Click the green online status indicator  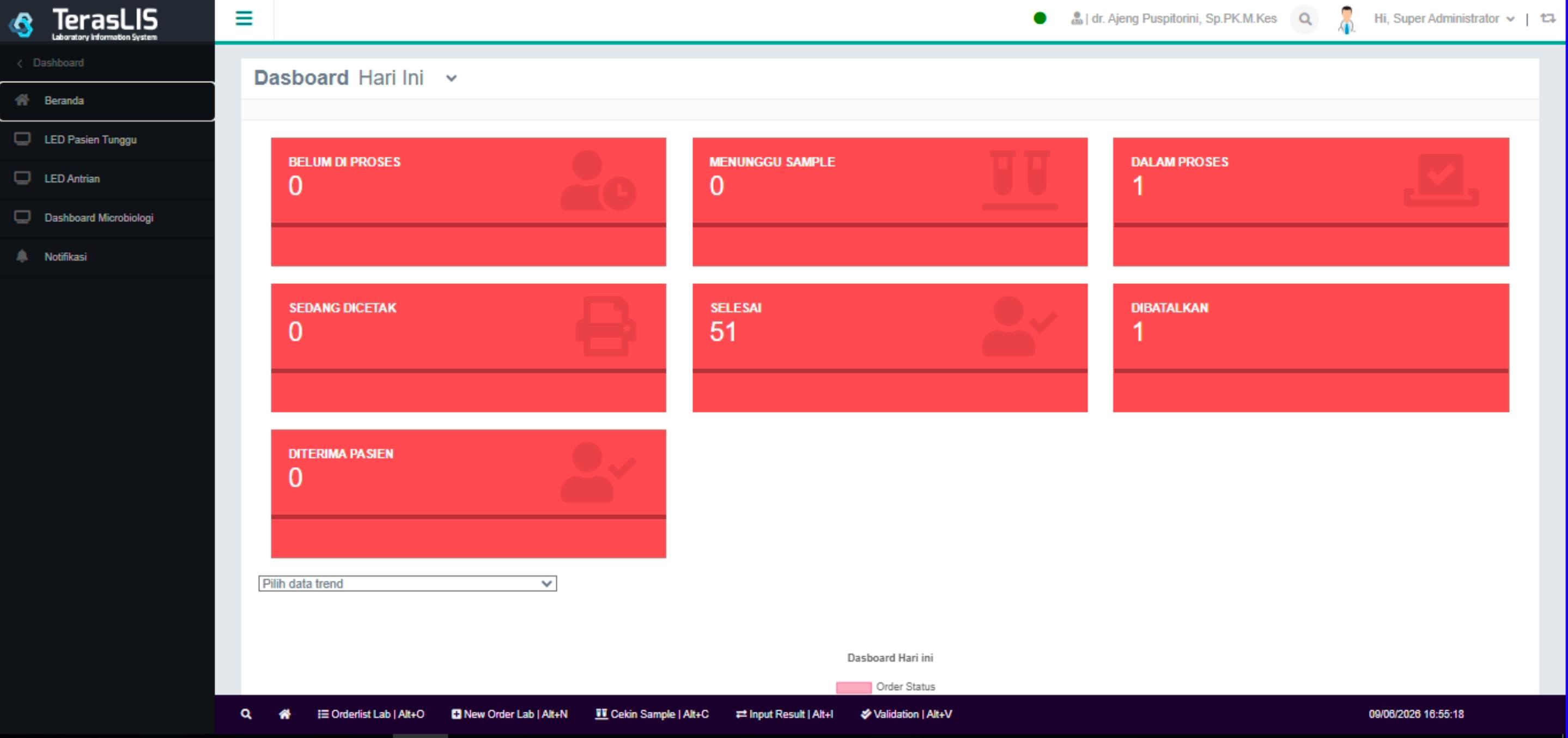1040,19
